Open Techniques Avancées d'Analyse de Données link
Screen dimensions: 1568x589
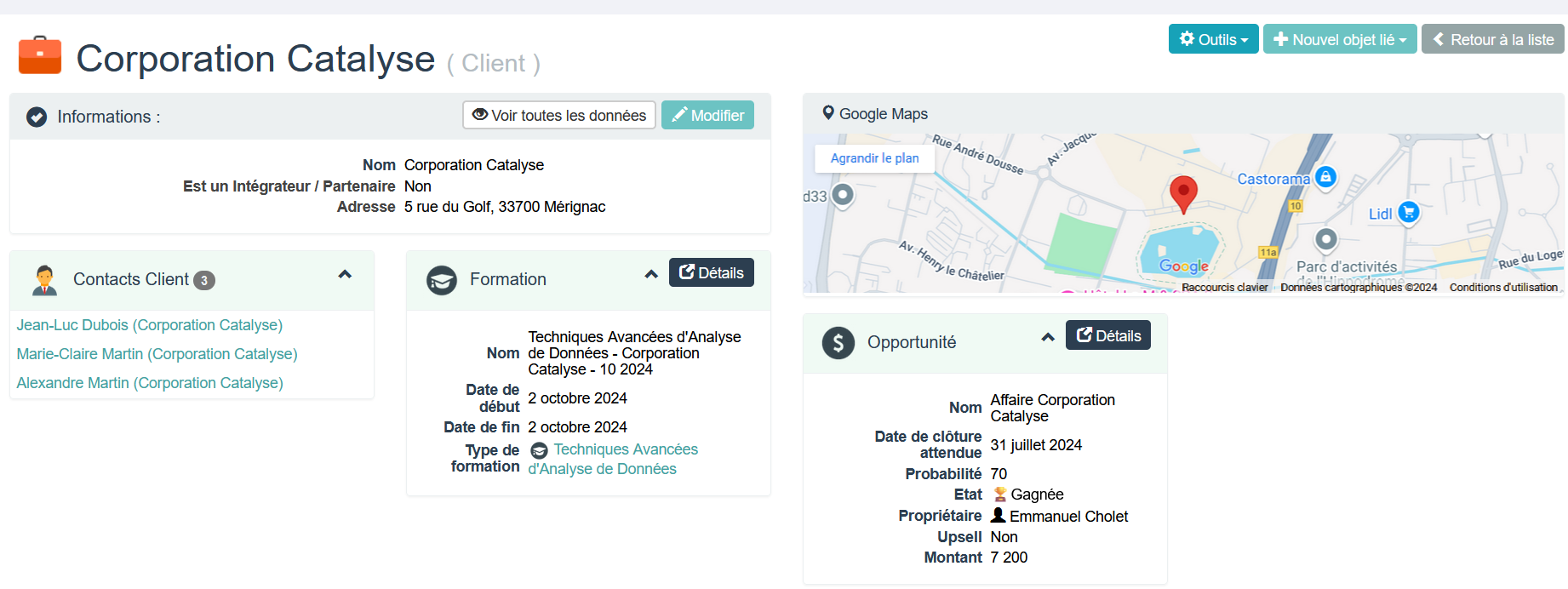[612, 459]
